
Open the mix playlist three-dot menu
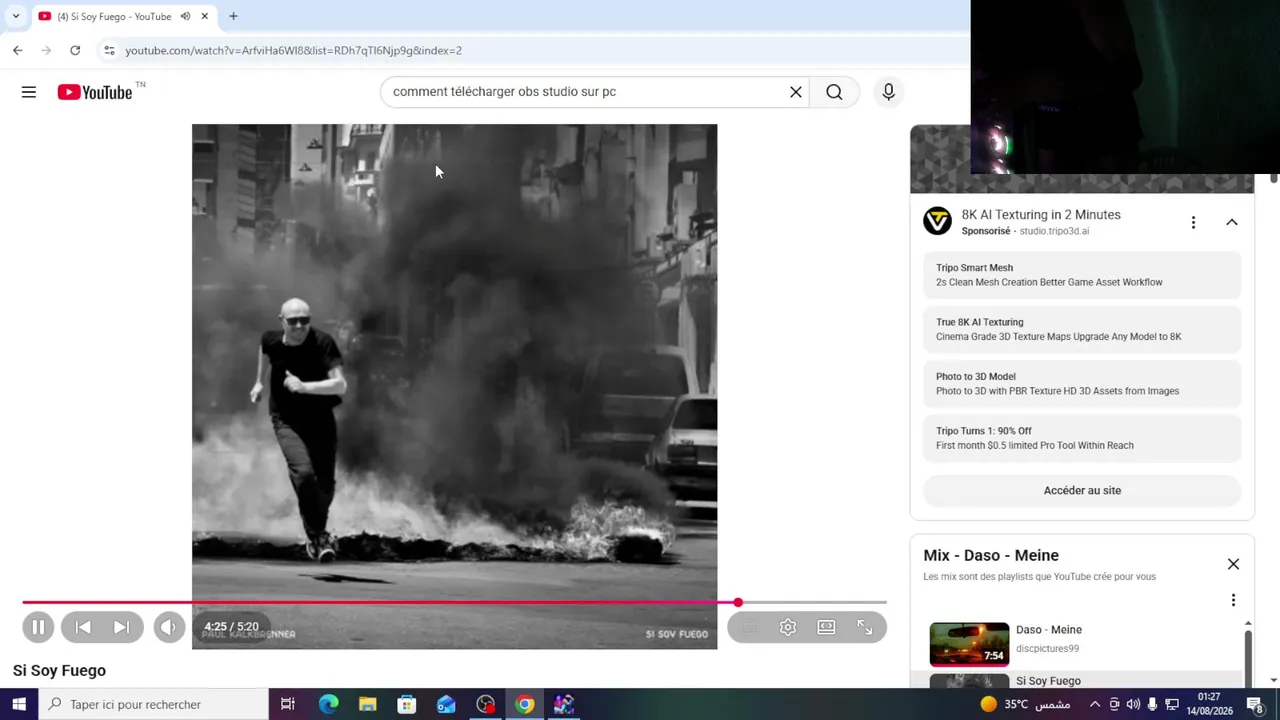coord(1233,600)
